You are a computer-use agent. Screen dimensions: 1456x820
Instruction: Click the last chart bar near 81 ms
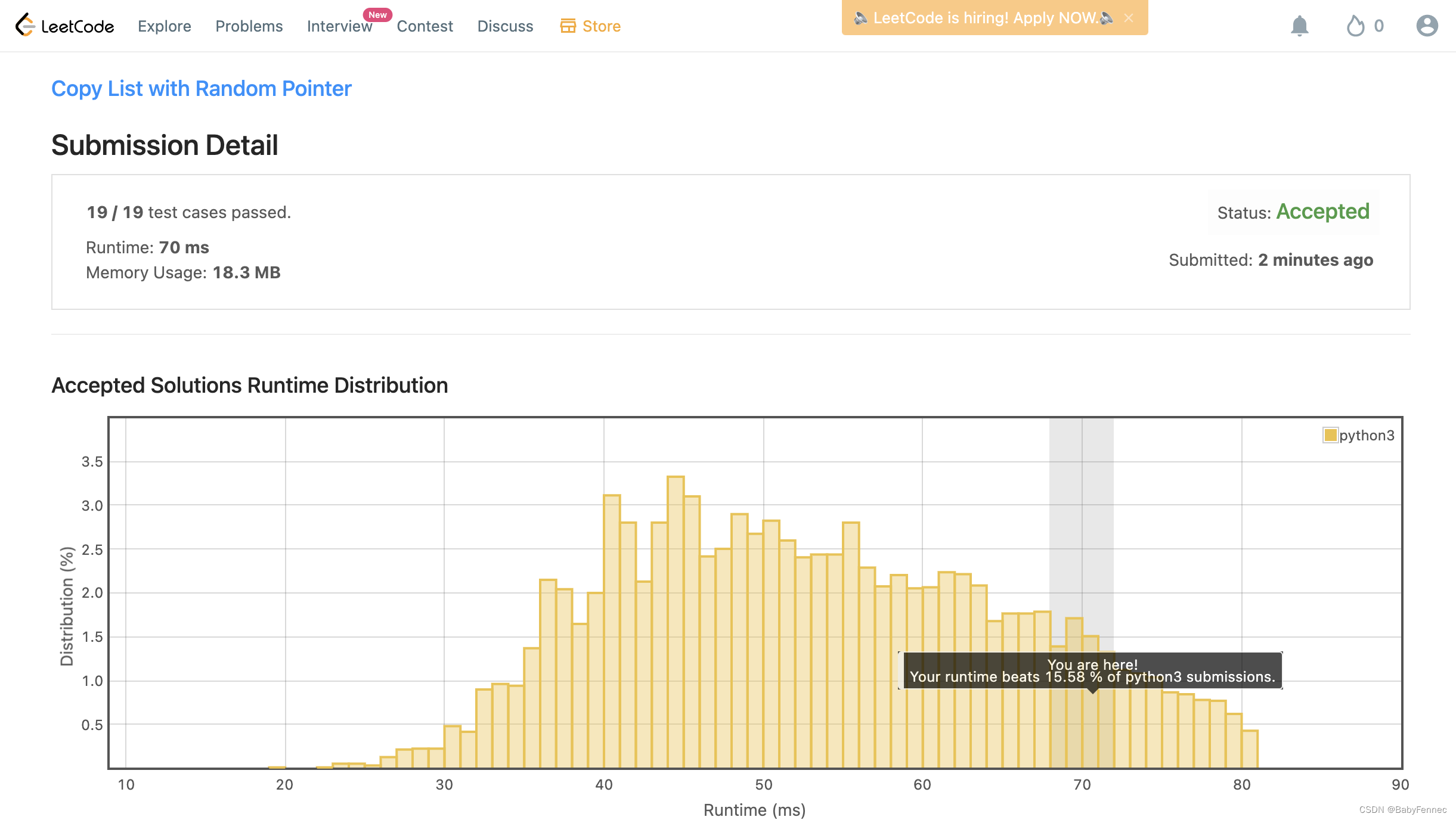coord(1250,749)
